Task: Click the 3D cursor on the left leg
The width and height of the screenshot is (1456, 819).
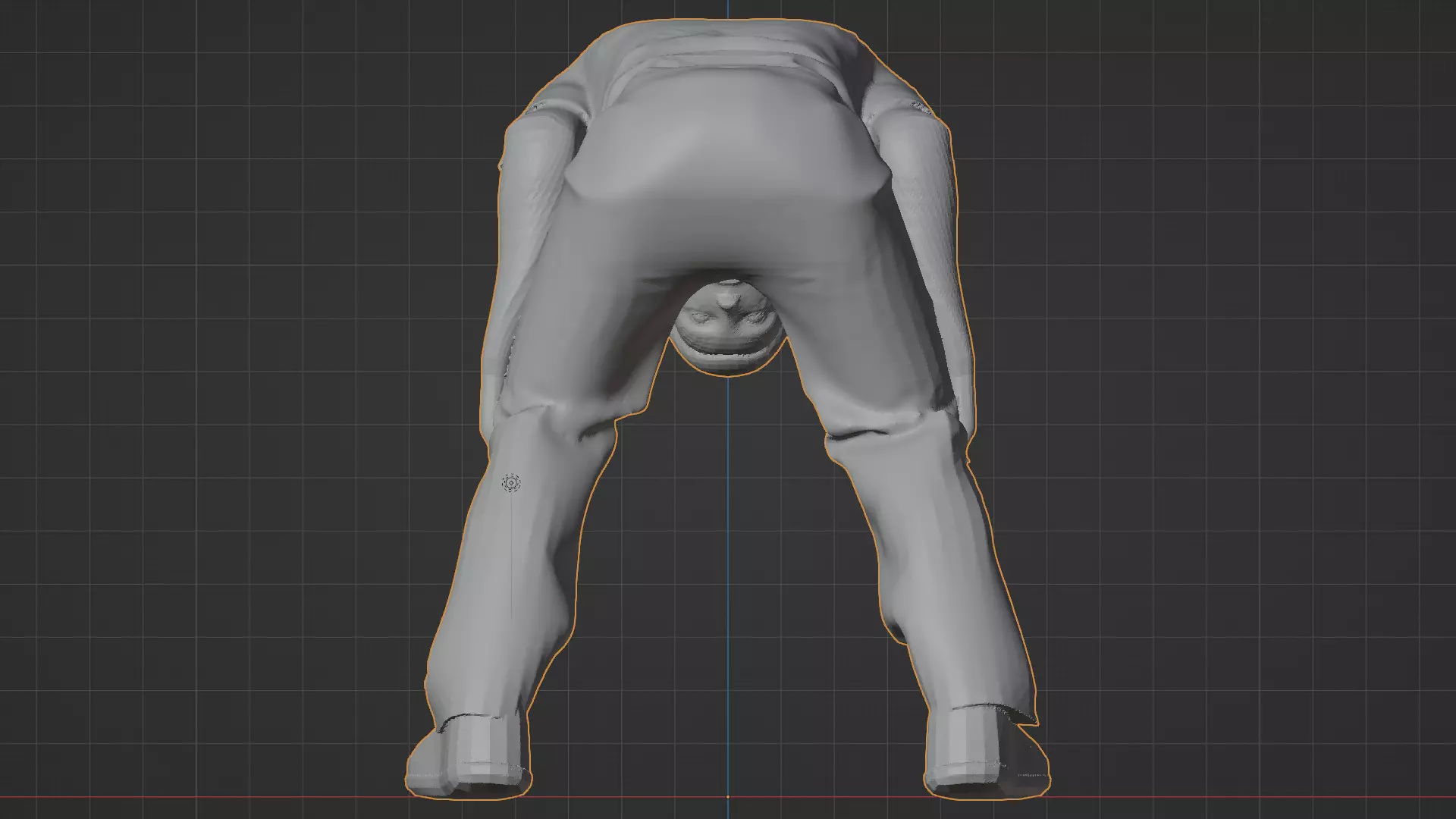Action: click(x=511, y=483)
